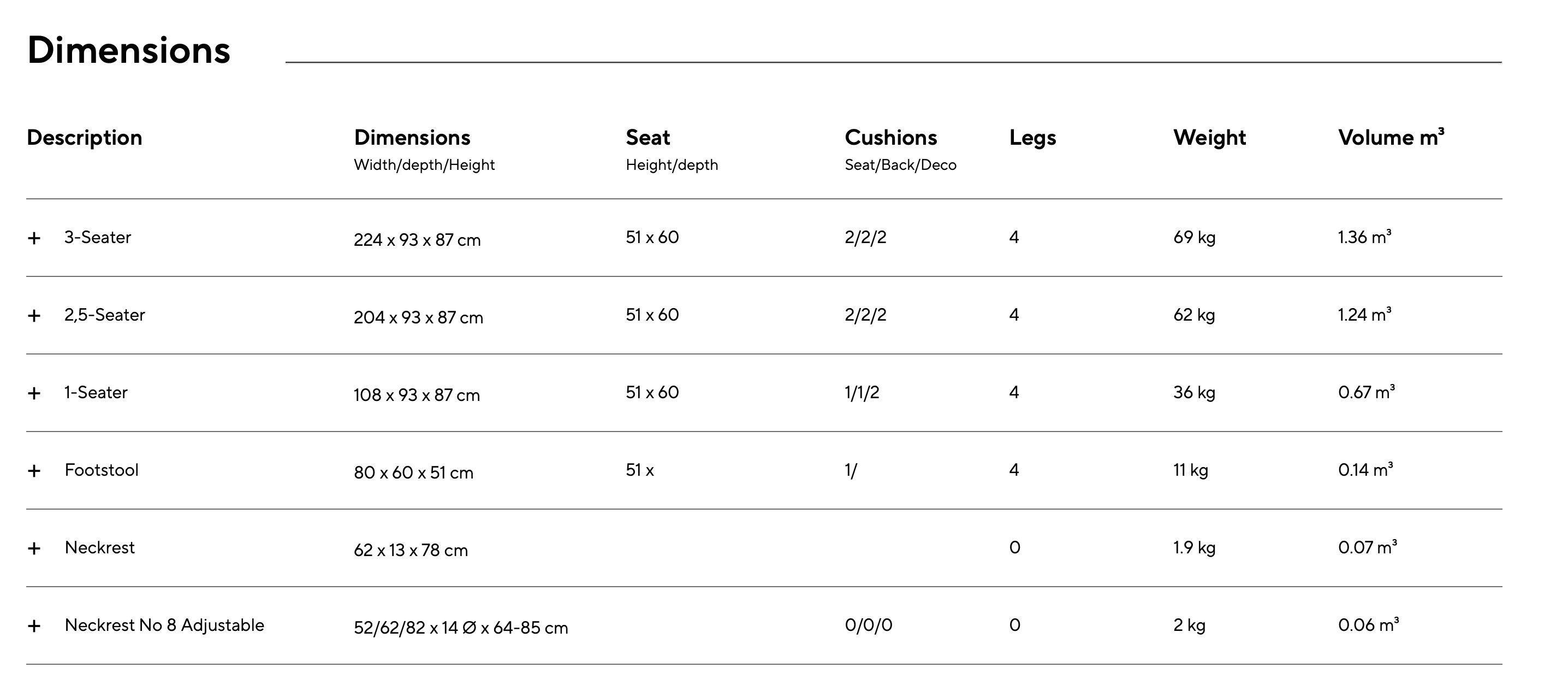Select the 1-Seater row label

pyautogui.click(x=96, y=392)
